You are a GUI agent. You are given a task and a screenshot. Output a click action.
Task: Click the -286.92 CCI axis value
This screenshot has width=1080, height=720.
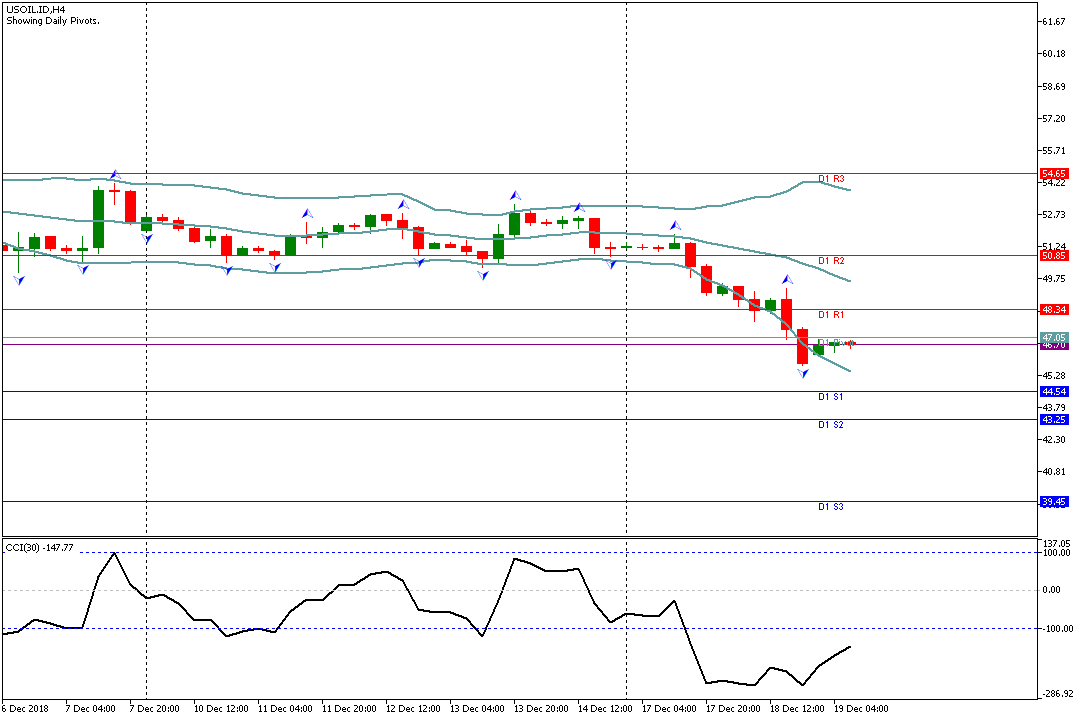point(1058,694)
